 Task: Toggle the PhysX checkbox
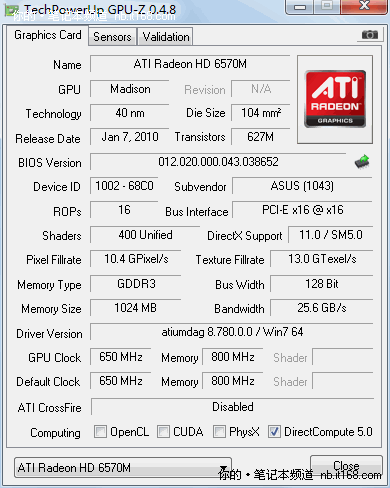click(x=219, y=432)
